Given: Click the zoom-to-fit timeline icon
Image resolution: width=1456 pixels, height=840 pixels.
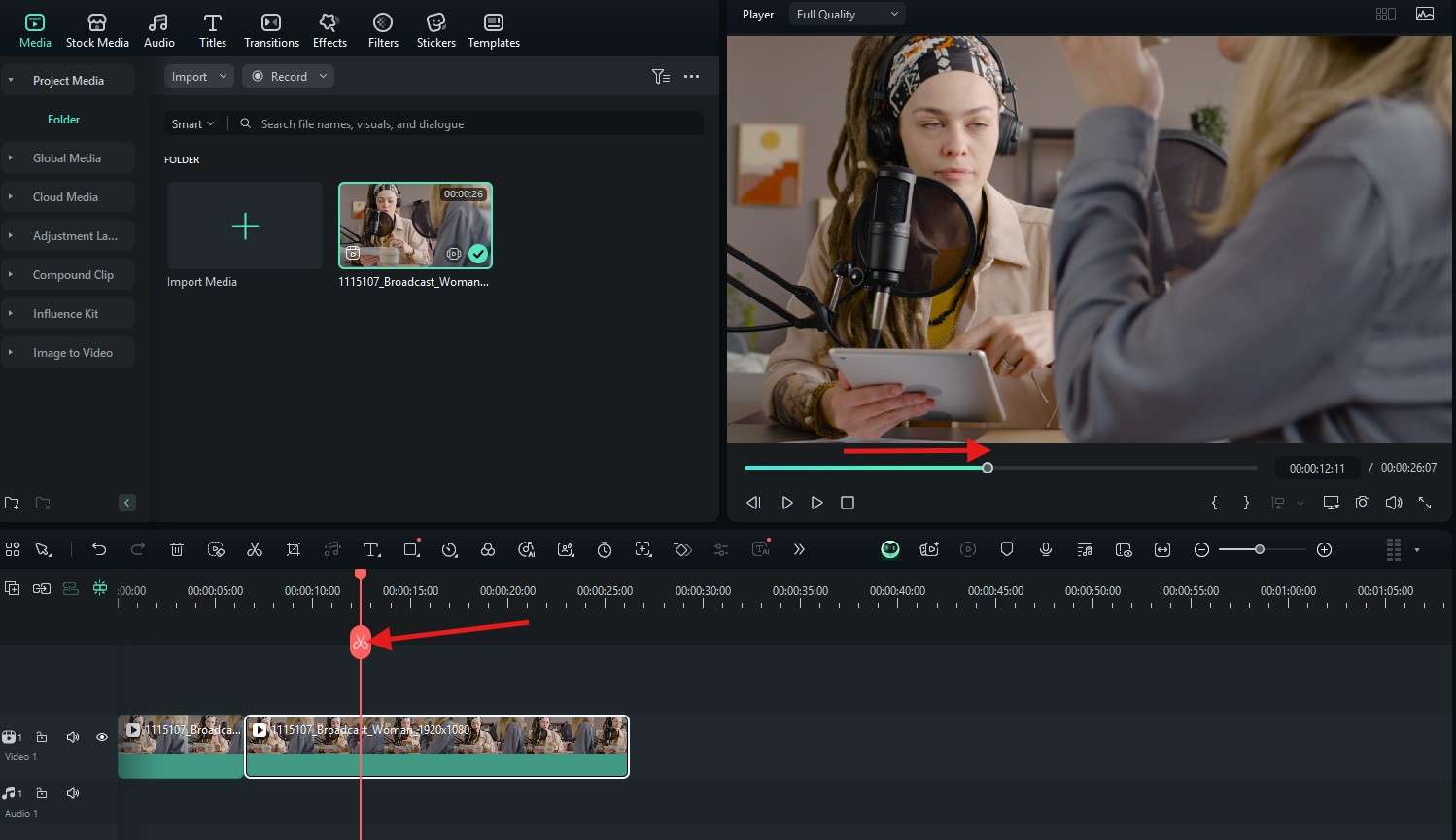Looking at the screenshot, I should [1162, 549].
